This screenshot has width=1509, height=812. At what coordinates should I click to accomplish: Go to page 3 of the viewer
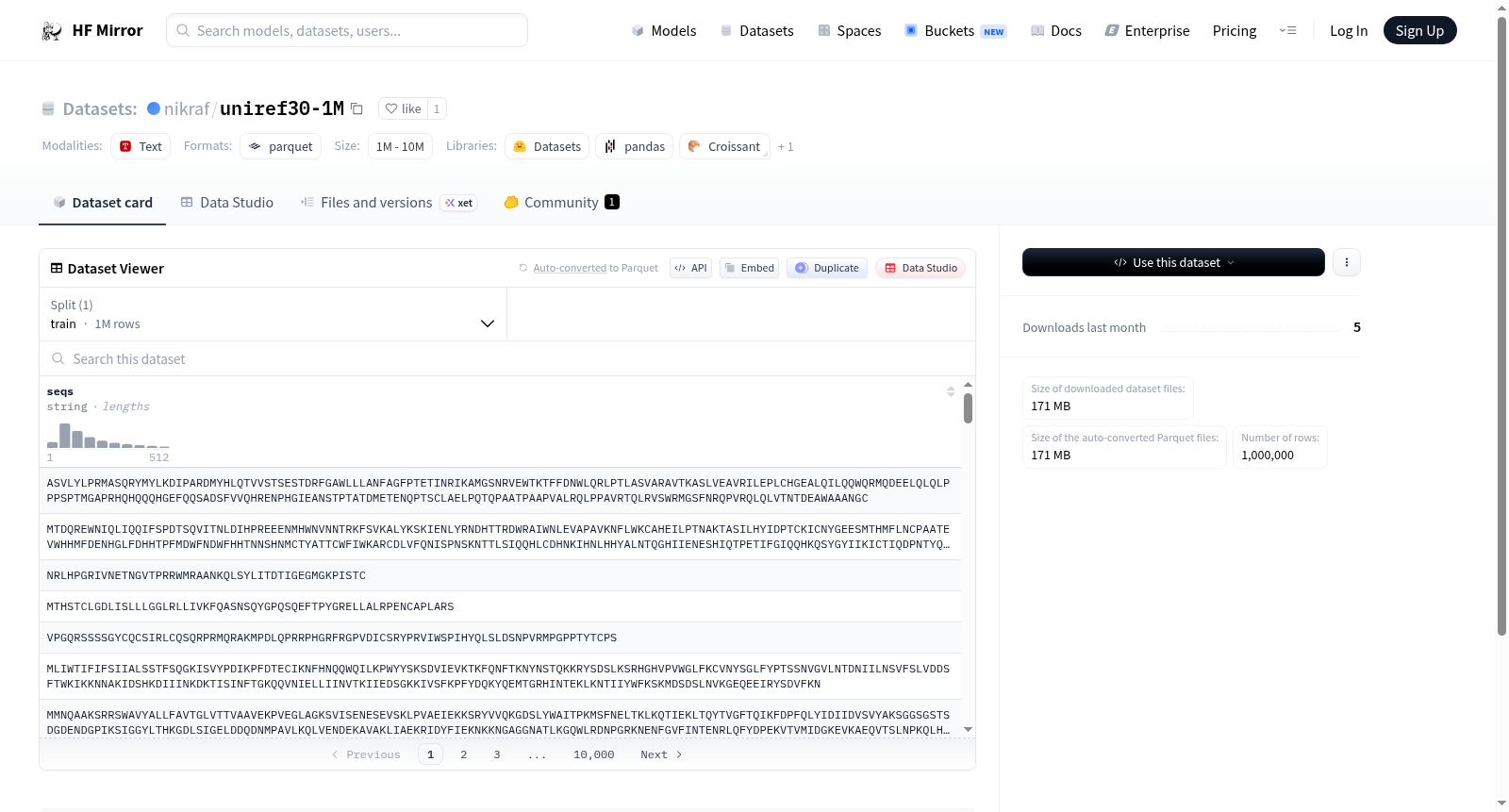(x=497, y=754)
